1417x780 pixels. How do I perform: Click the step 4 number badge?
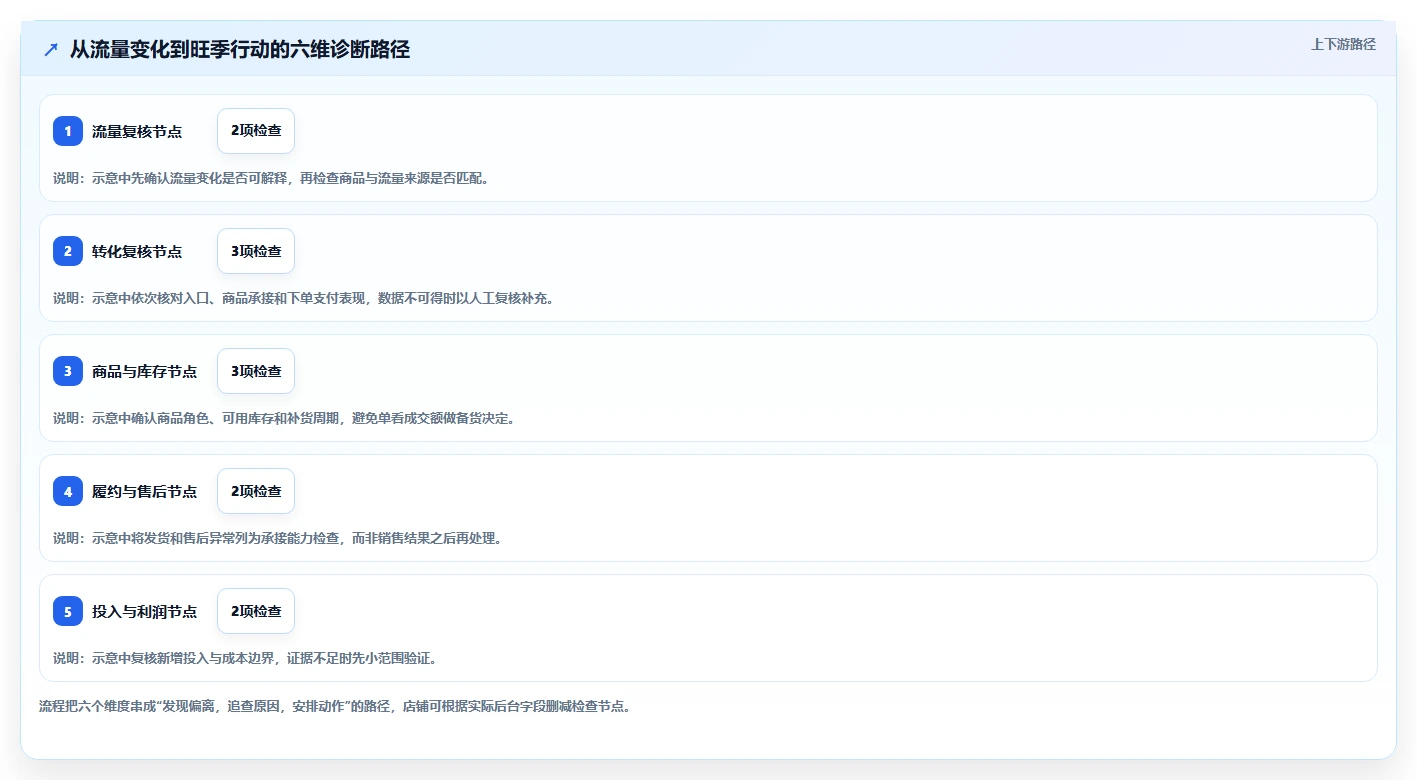click(68, 491)
